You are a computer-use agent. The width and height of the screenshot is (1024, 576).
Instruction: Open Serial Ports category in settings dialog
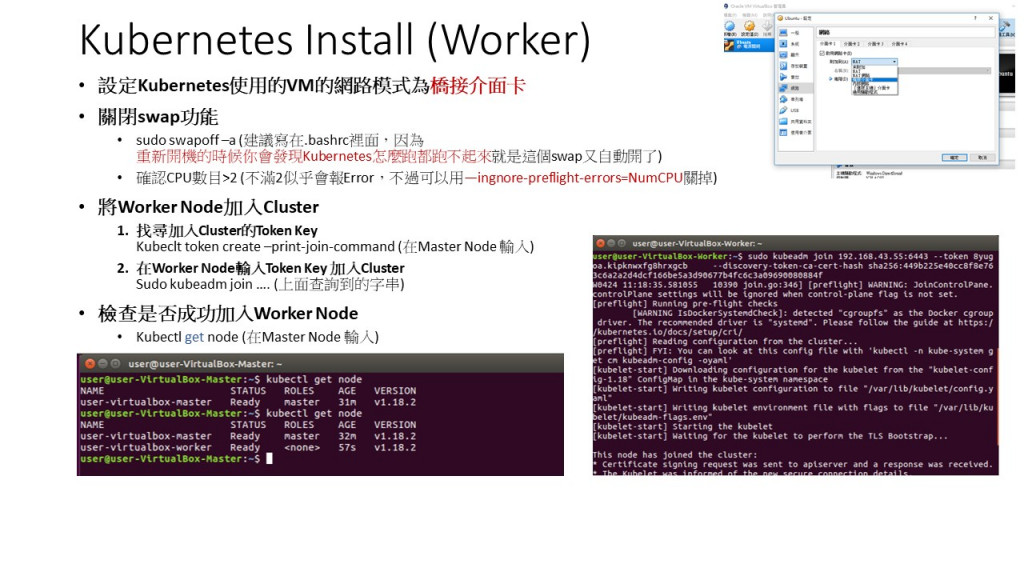[795, 99]
